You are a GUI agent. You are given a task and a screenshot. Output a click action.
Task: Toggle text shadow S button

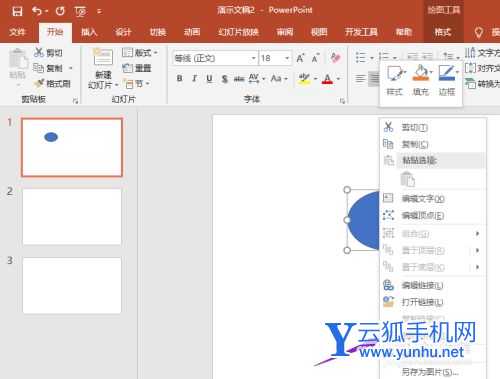coord(225,79)
